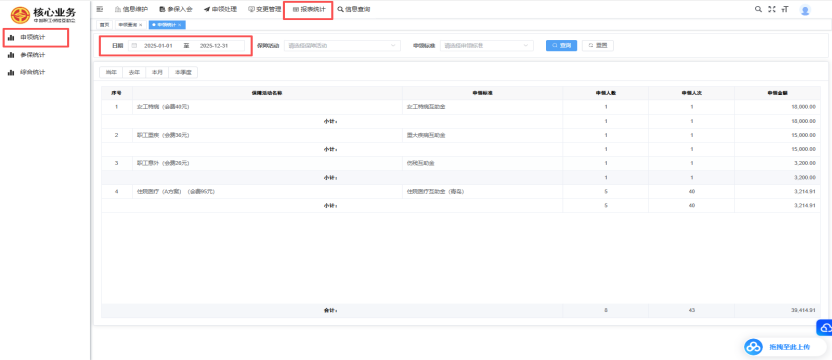Select the 当年 quick range
Viewport: 832px width, 360px height.
click(111, 72)
